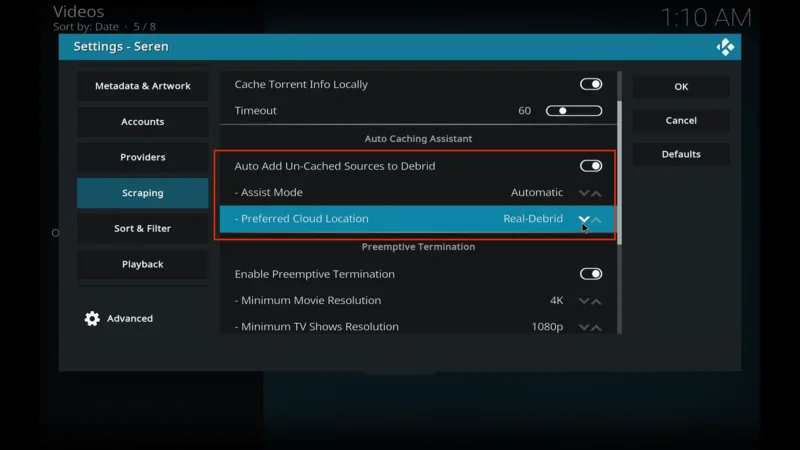The height and width of the screenshot is (450, 800).
Task: Click the 1080p TV resolution value
Action: [x=547, y=327]
